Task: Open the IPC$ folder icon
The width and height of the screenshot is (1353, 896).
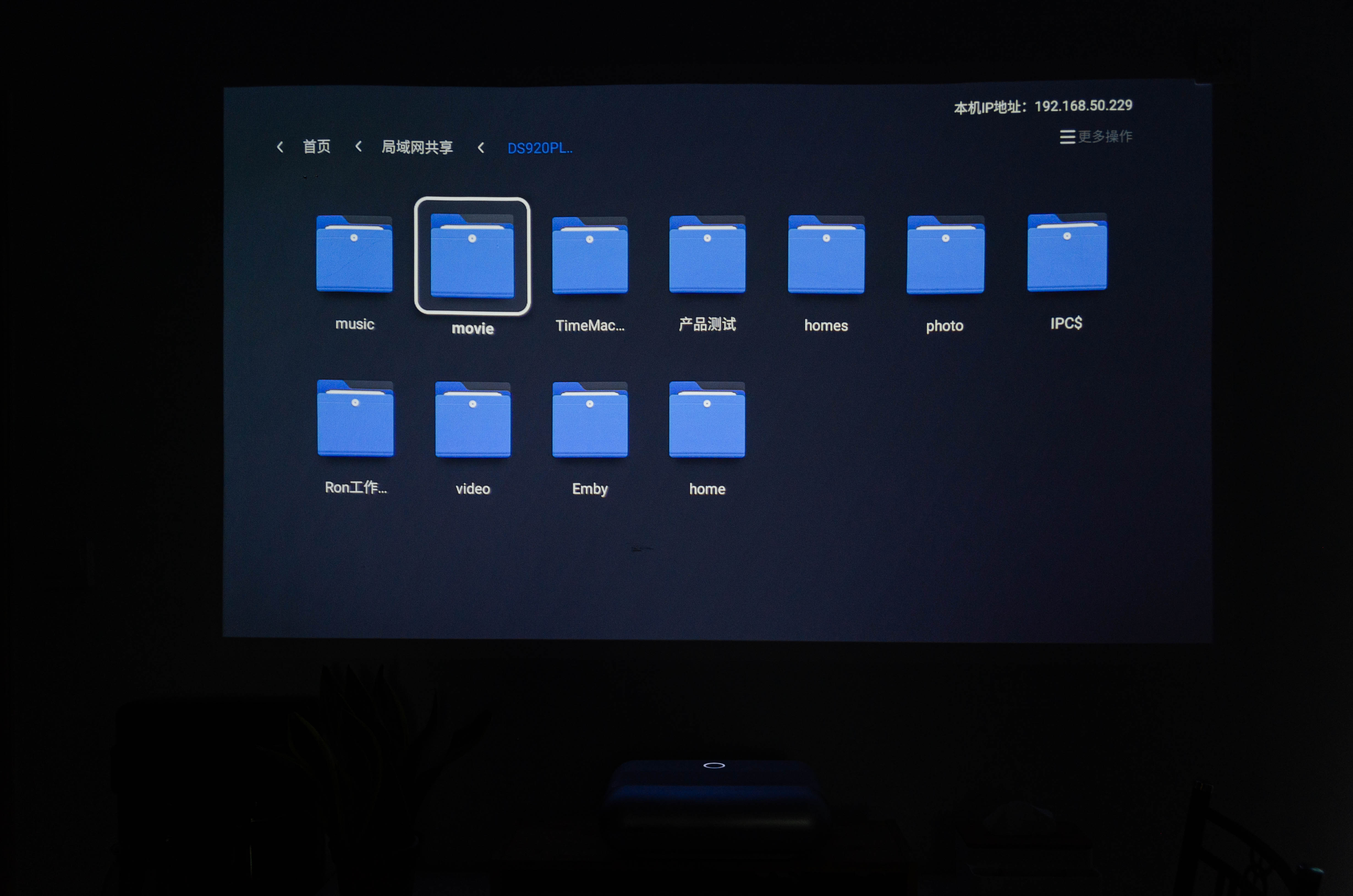Action: point(1067,252)
